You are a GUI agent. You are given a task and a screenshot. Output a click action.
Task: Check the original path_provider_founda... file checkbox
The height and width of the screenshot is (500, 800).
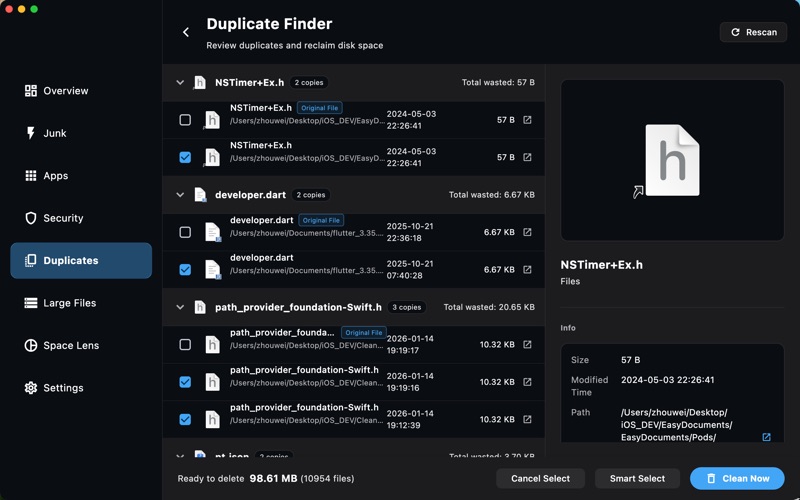(x=185, y=344)
